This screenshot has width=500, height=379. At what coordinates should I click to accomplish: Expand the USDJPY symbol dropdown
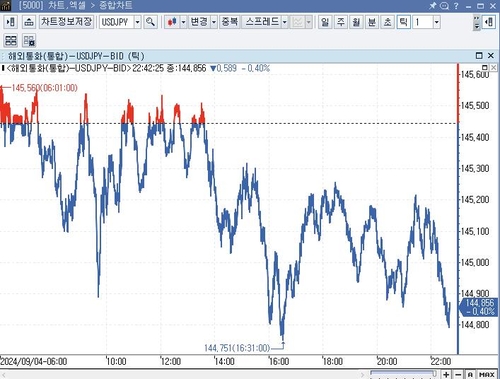pos(137,22)
